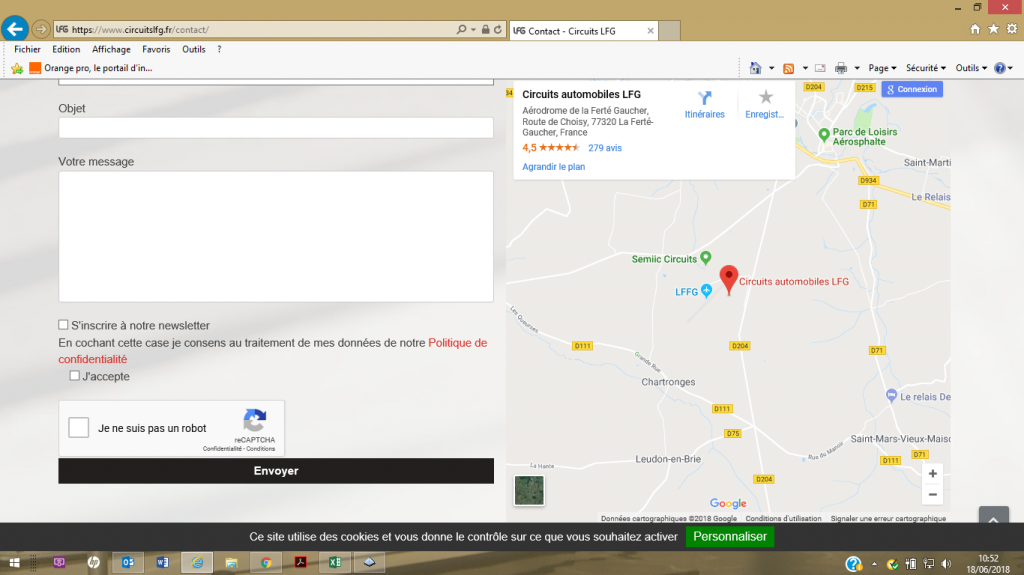Click the Print icon in command bar
Screen dimensions: 1024x575
pyautogui.click(x=841, y=68)
